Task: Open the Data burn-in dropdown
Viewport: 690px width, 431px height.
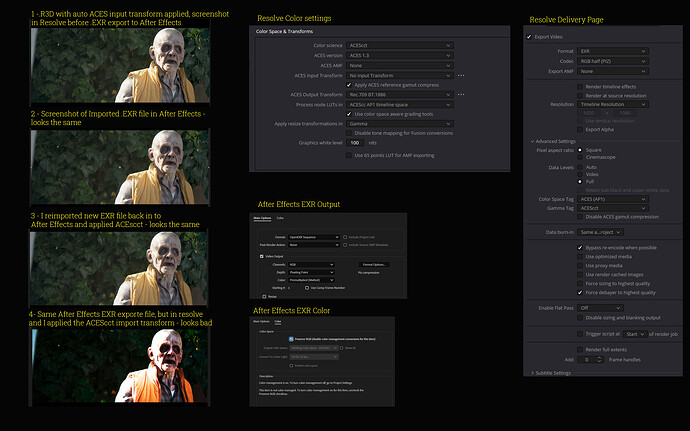Action: [600, 232]
